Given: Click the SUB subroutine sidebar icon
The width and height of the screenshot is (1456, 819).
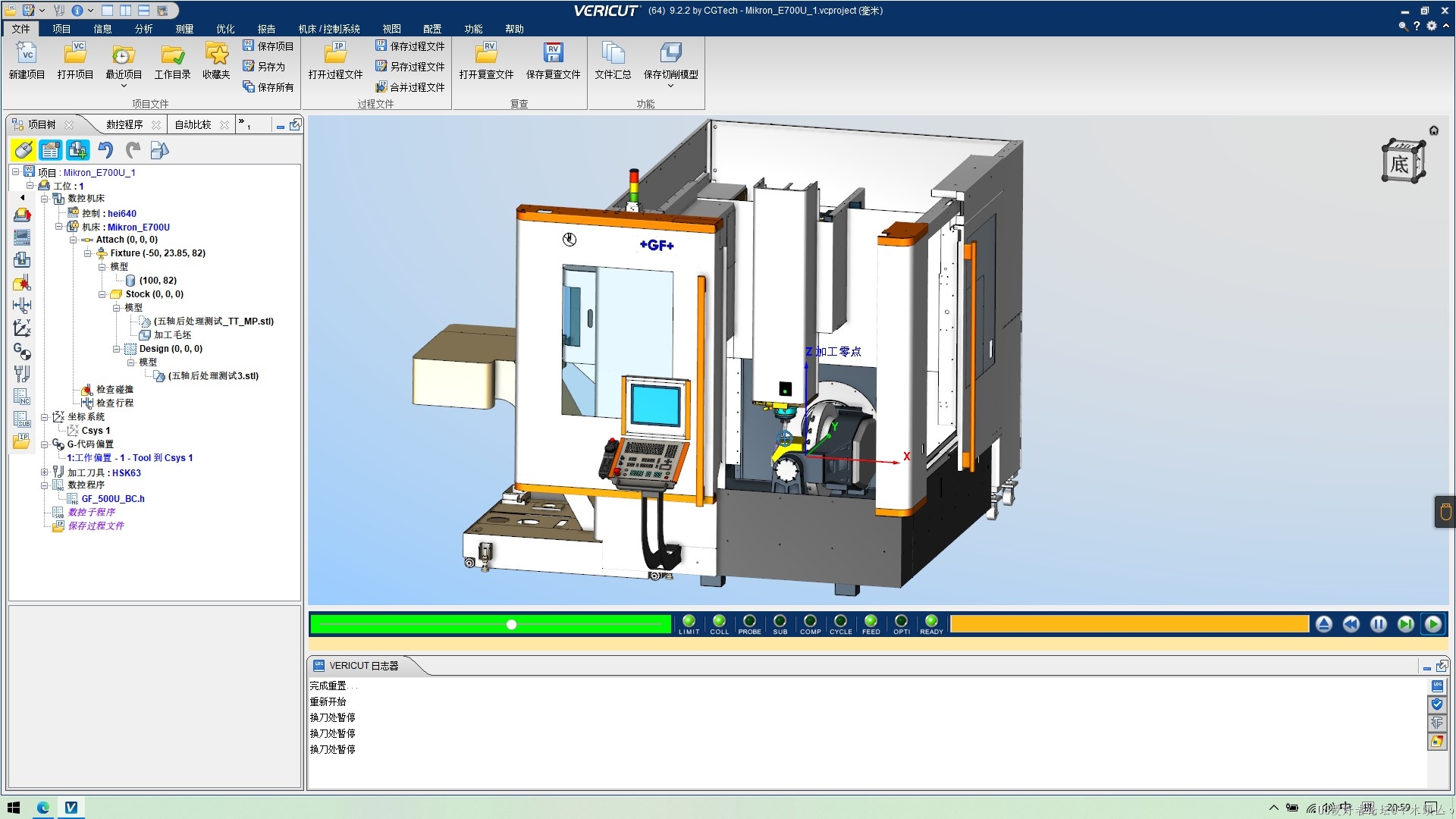Looking at the screenshot, I should (x=22, y=419).
